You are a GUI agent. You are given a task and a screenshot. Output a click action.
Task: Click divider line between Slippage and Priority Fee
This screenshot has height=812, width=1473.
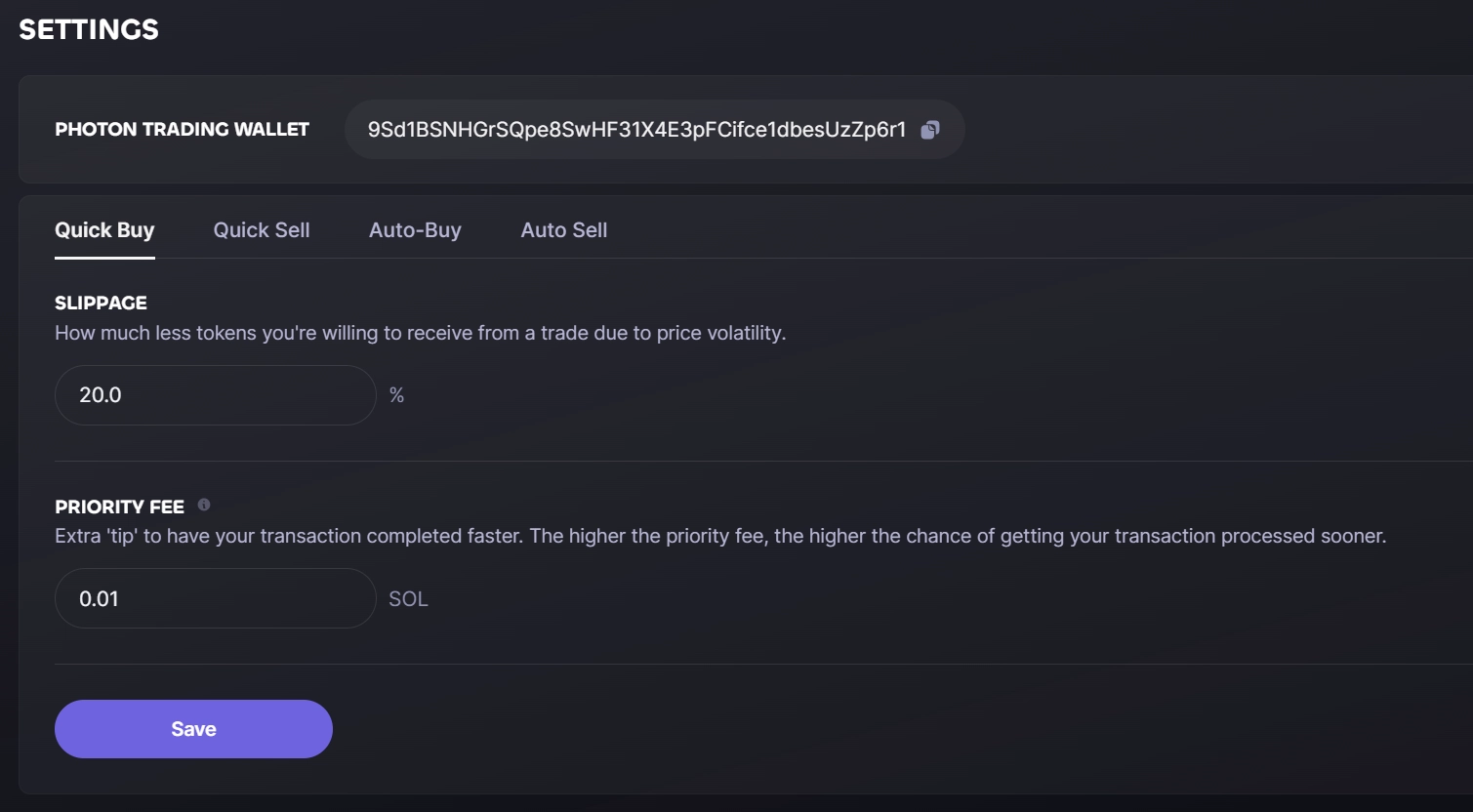tap(761, 461)
